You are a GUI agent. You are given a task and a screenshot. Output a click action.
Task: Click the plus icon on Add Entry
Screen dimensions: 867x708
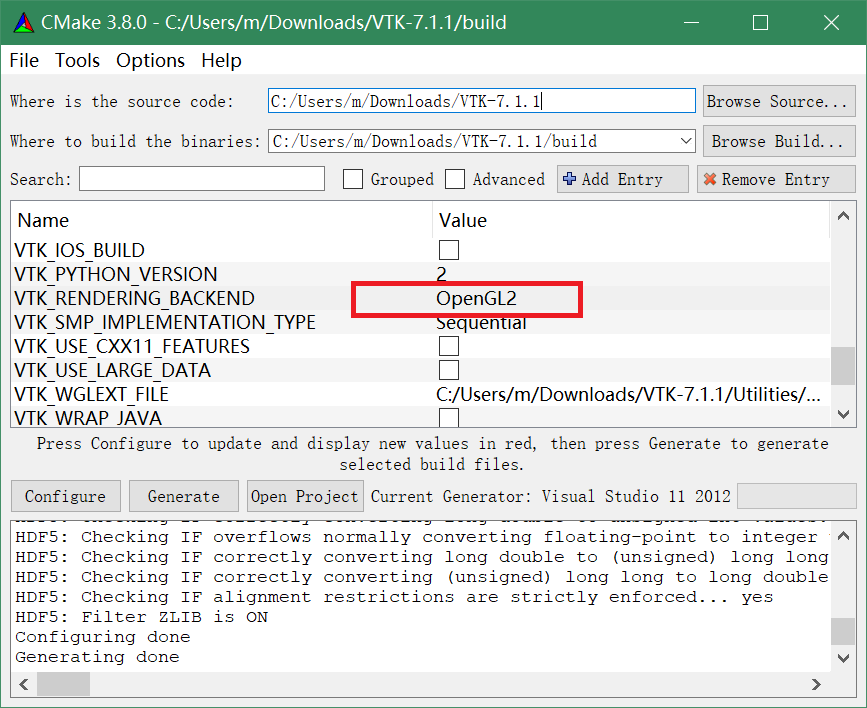point(570,179)
